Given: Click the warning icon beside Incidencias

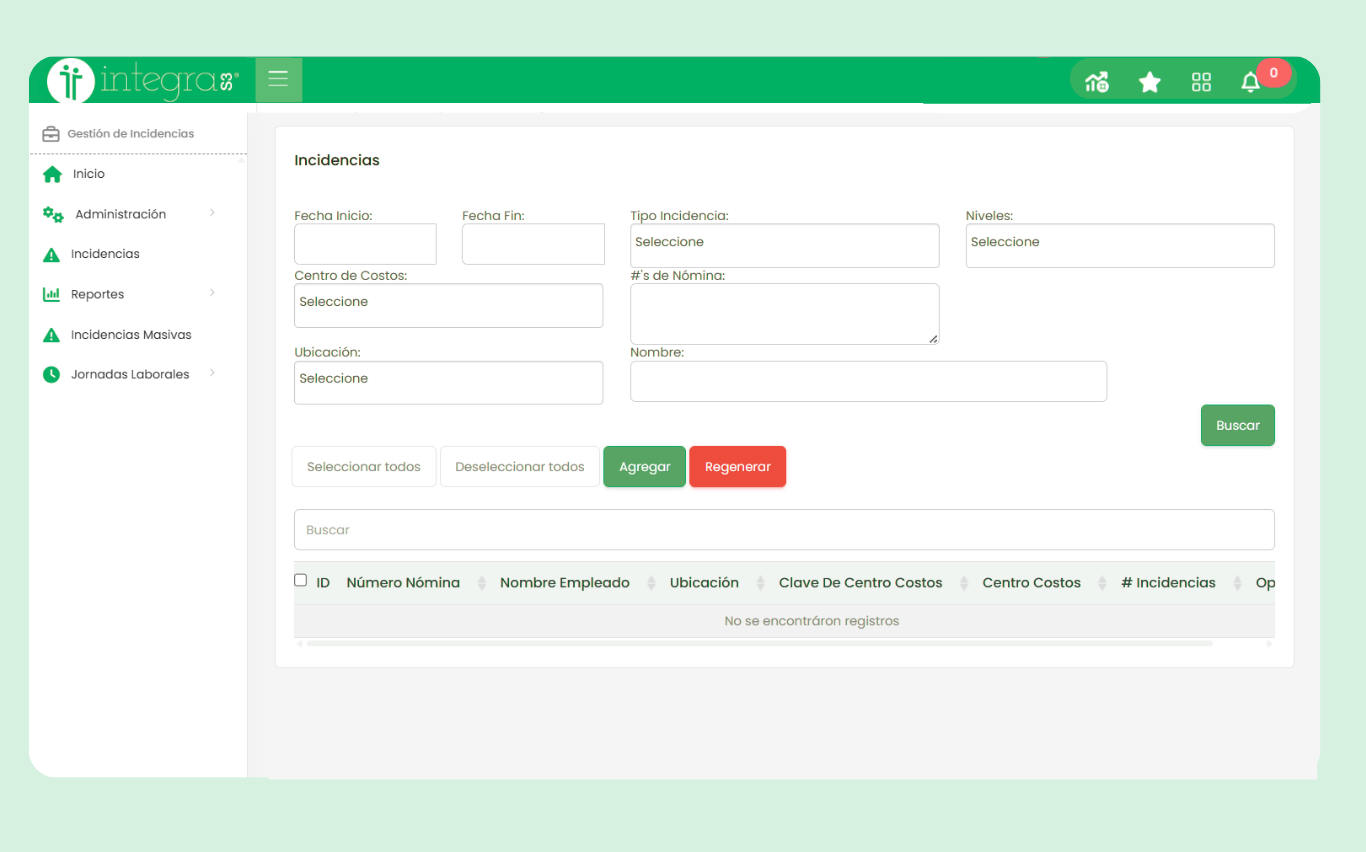Looking at the screenshot, I should pyautogui.click(x=51, y=255).
